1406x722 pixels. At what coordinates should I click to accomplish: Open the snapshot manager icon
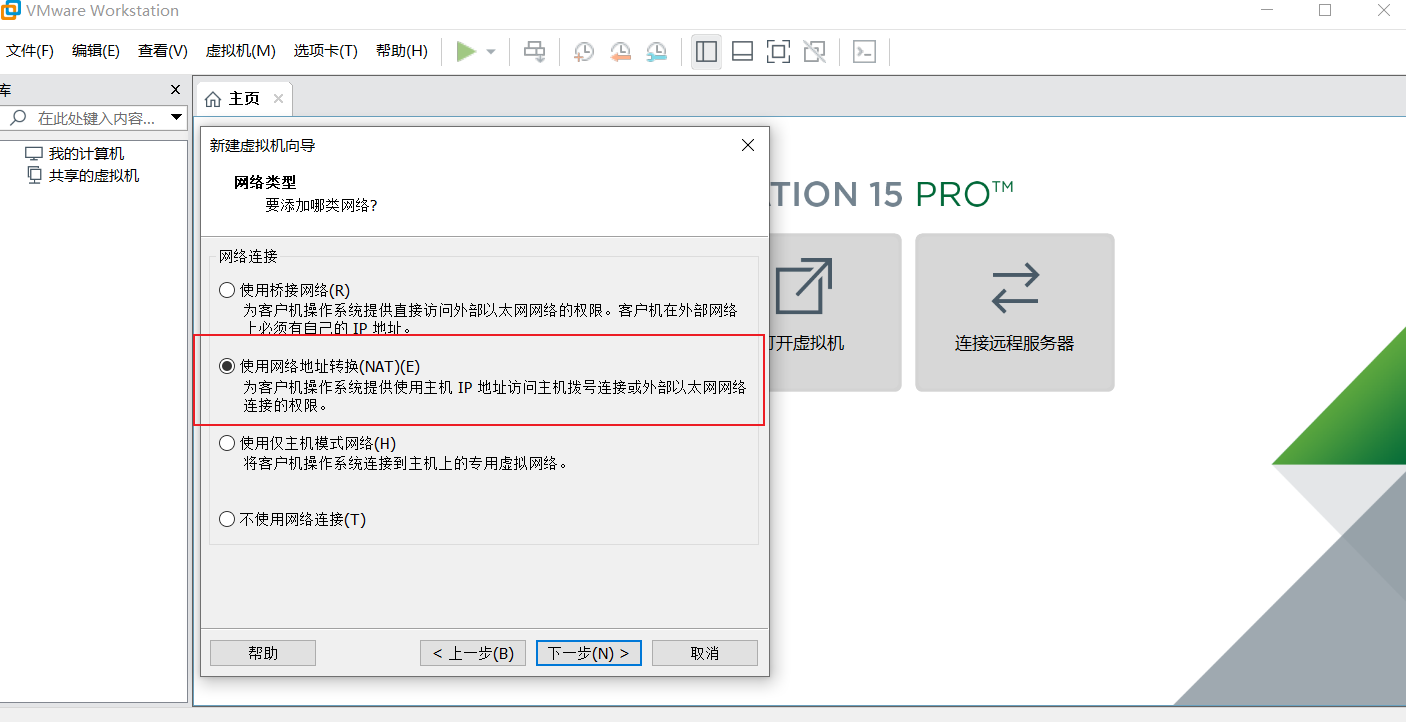pyautogui.click(x=656, y=52)
